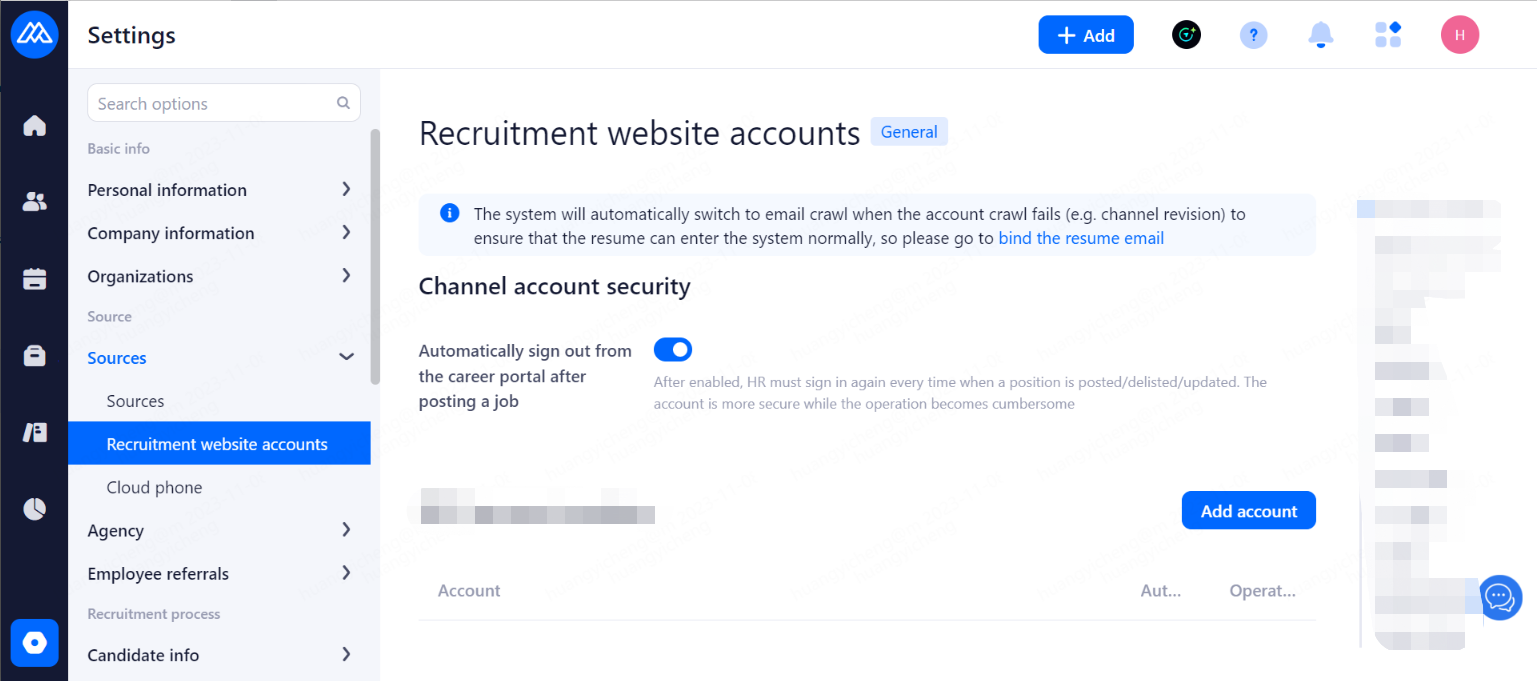
Task: Open the candidates people icon
Action: tap(35, 202)
